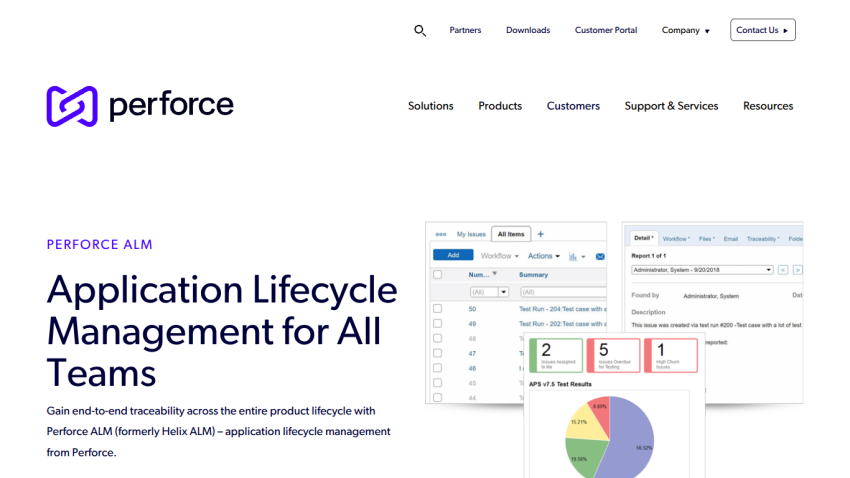The height and width of the screenshot is (478, 850).
Task: Switch to the Workflow tab in detail panel
Action: click(676, 239)
